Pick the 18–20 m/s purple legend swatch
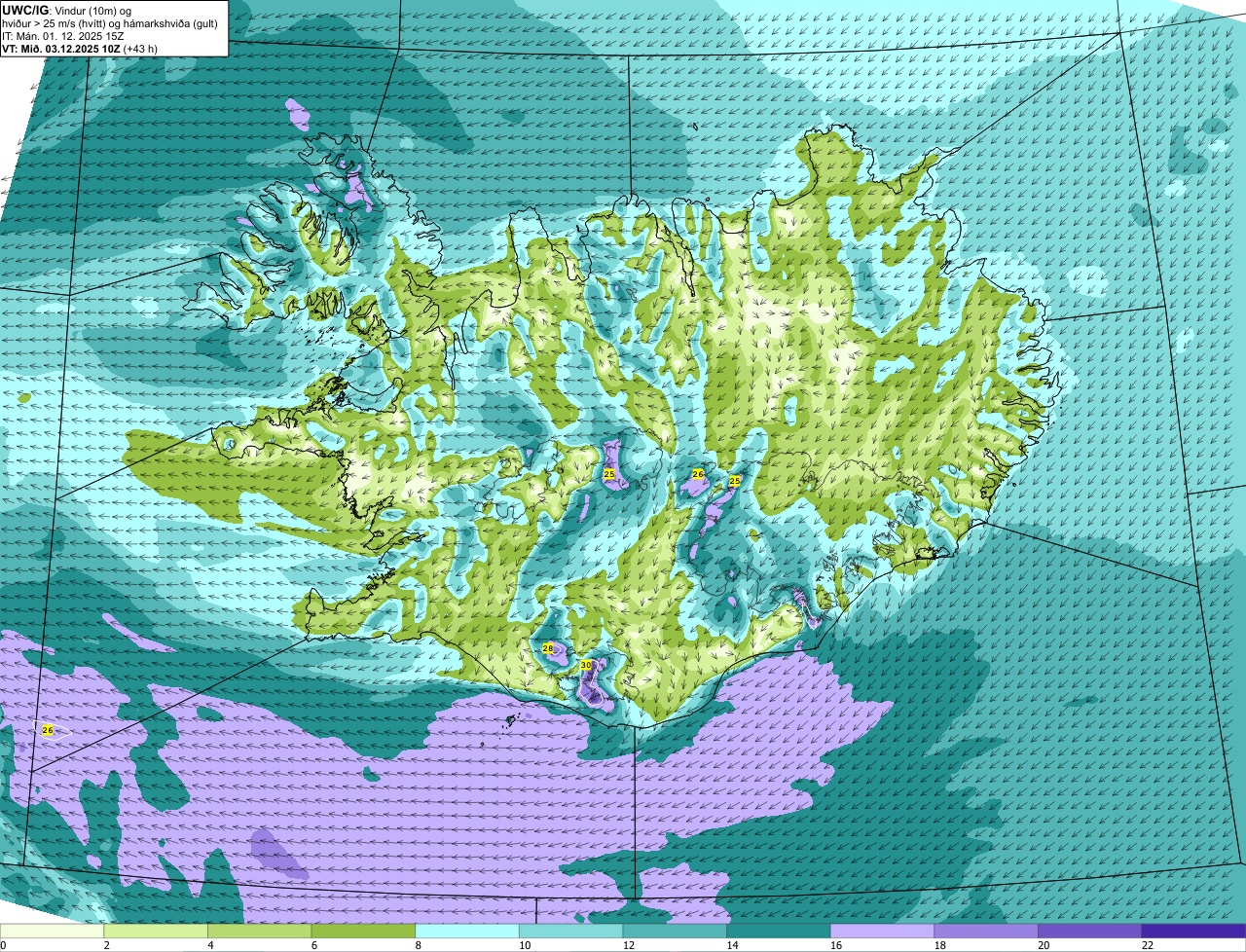Screen dimensions: 1246x952 coord(986,931)
